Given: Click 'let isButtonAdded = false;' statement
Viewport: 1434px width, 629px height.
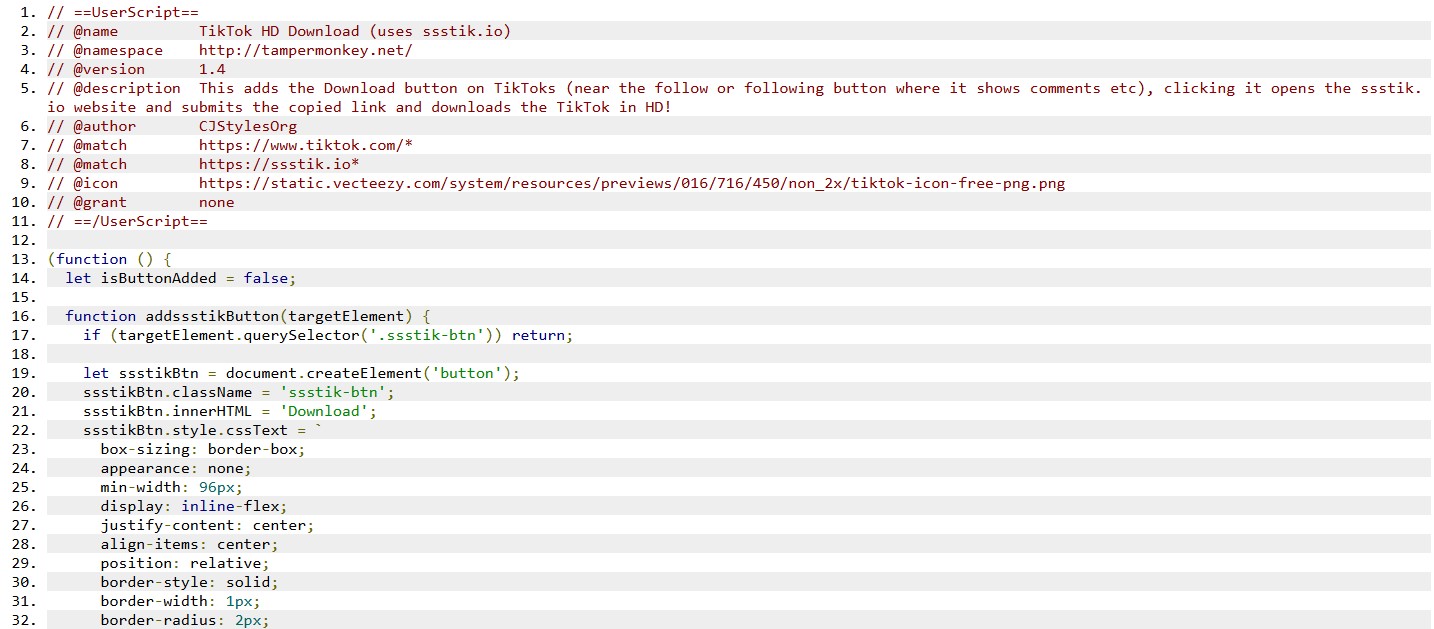Looking at the screenshot, I should pos(181,278).
